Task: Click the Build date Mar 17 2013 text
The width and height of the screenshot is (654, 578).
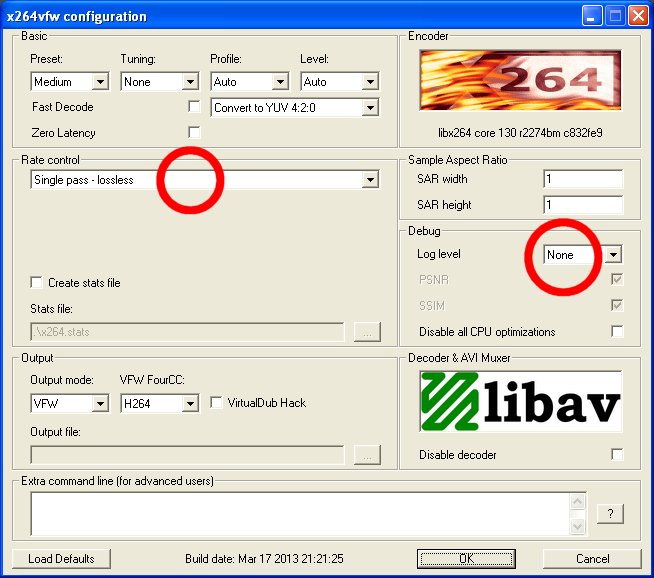Action: [264, 559]
